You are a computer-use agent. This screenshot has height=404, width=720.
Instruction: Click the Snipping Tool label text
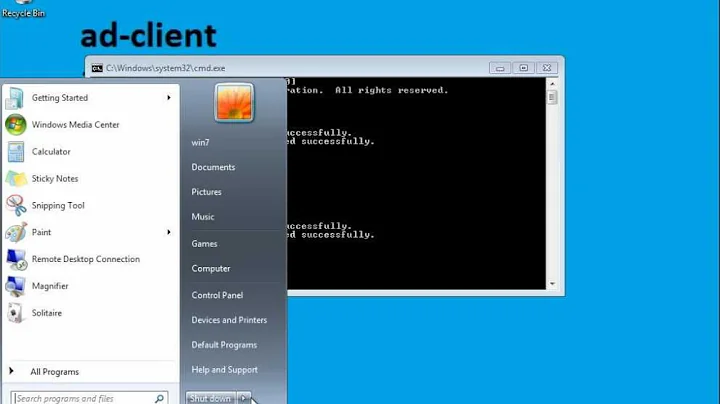tap(58, 205)
